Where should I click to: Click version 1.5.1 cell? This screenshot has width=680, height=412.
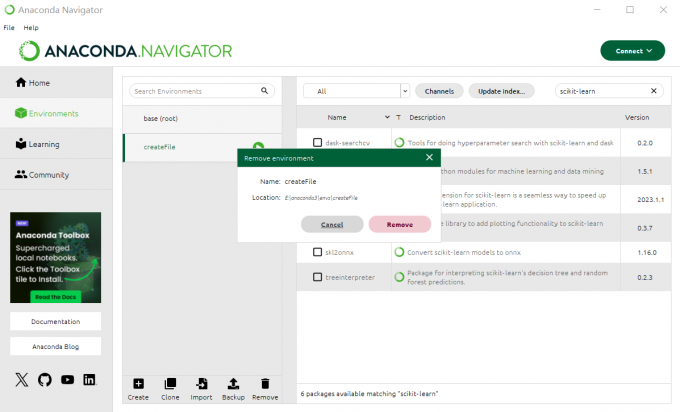(645, 171)
